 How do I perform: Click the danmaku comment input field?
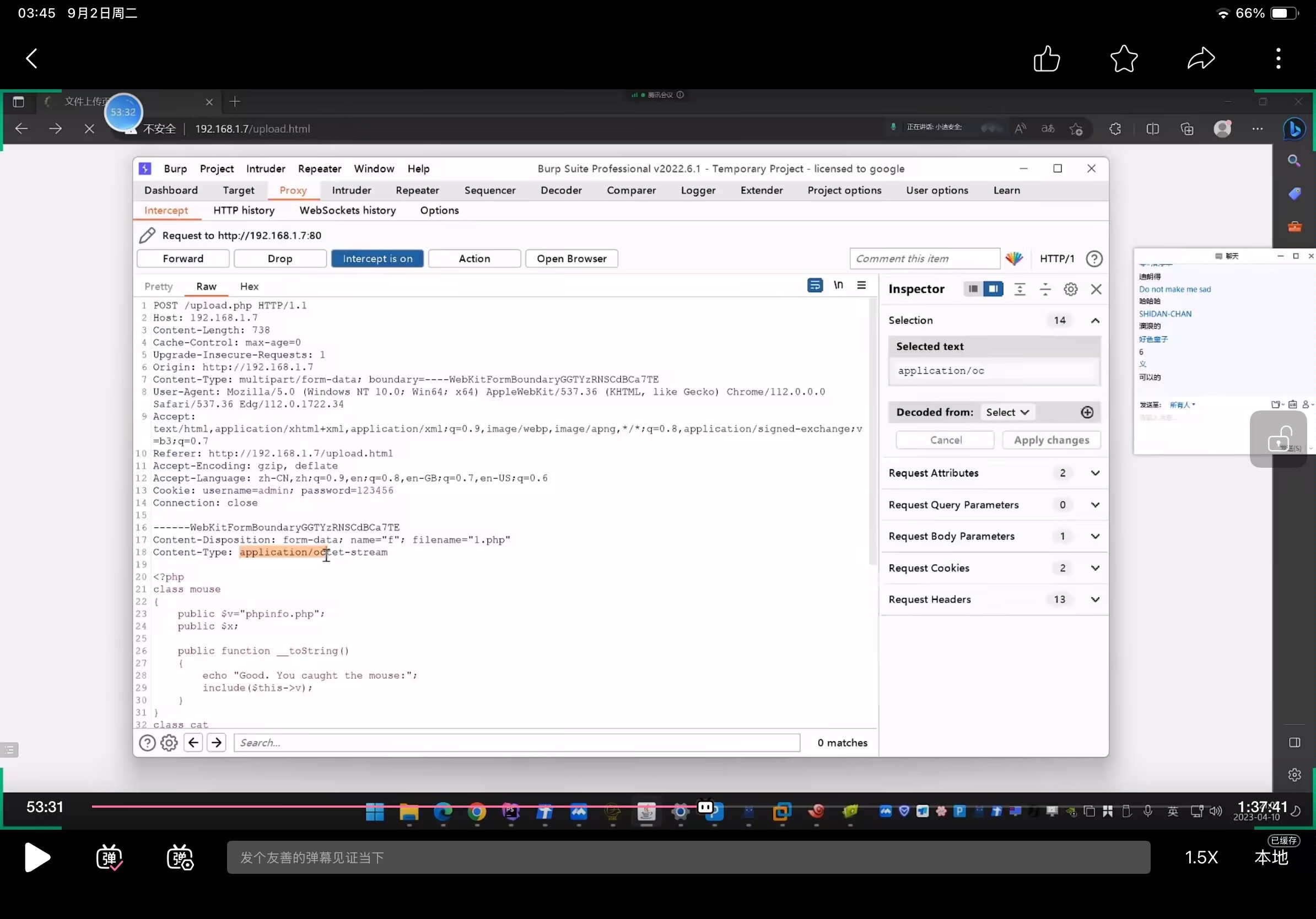coord(688,857)
